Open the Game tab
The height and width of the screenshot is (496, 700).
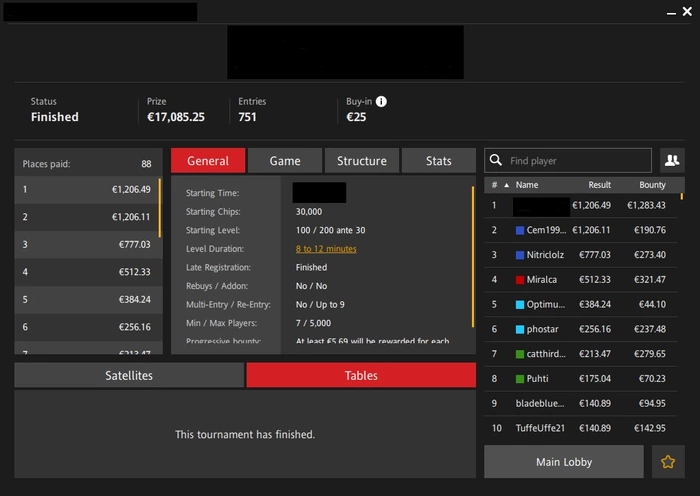(285, 161)
